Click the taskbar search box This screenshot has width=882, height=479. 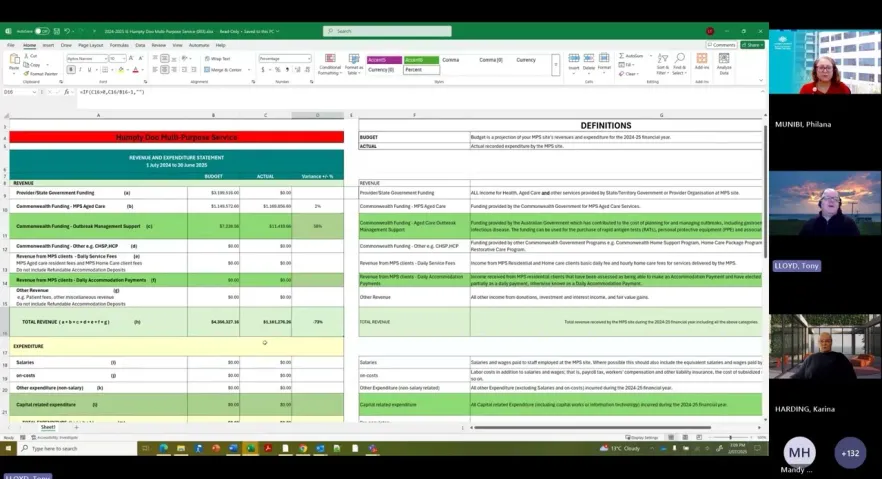pos(77,449)
